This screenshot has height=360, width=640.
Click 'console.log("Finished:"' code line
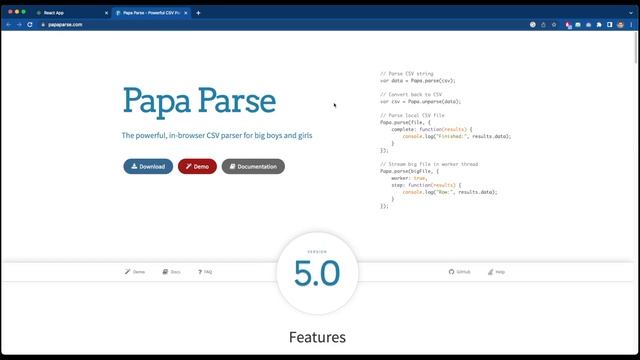pos(457,136)
